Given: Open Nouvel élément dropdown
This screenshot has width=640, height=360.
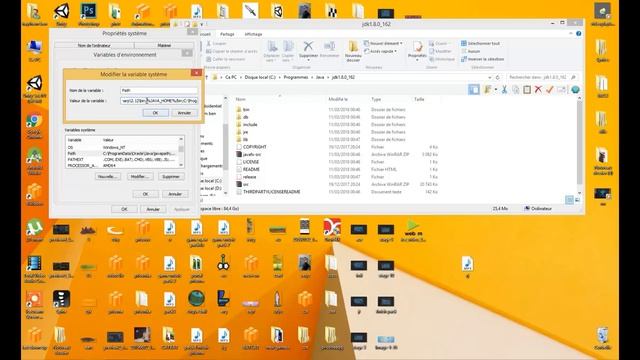Looking at the screenshot, I should [x=383, y=43].
